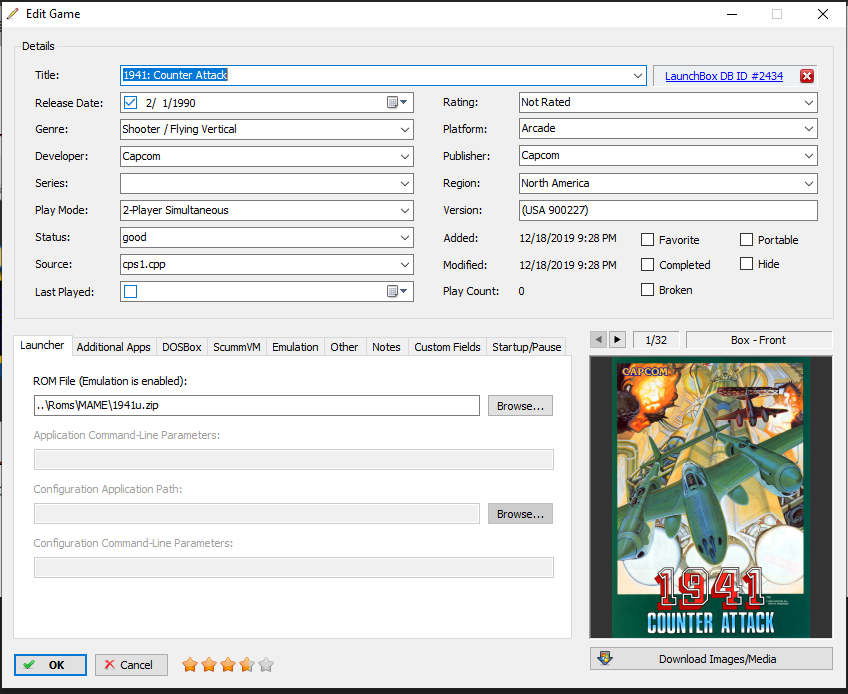Click Download Images/Media button
The width and height of the screenshot is (848, 694).
[x=711, y=659]
